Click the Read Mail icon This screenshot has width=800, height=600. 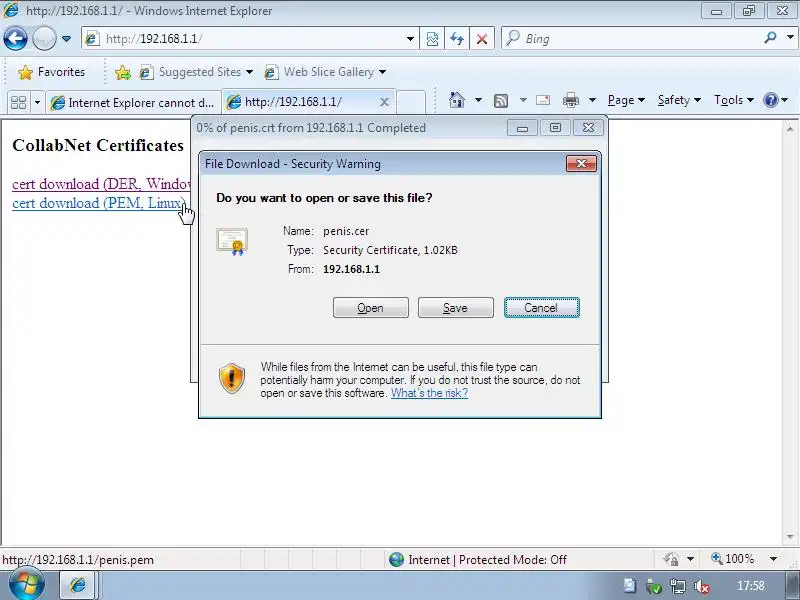pos(543,100)
